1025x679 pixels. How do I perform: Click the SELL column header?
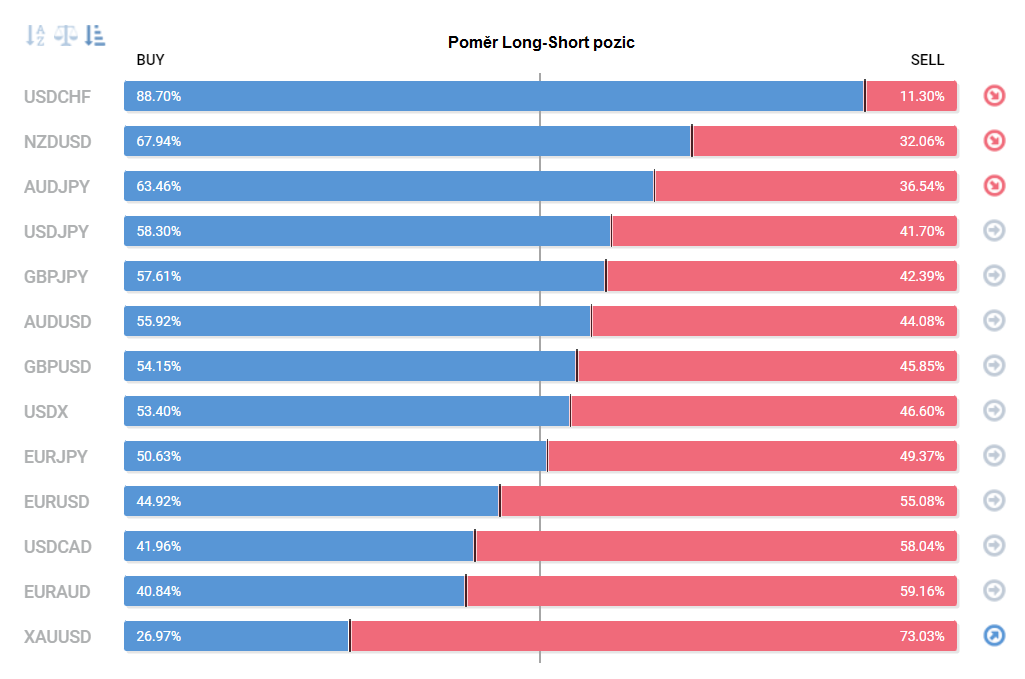click(927, 60)
